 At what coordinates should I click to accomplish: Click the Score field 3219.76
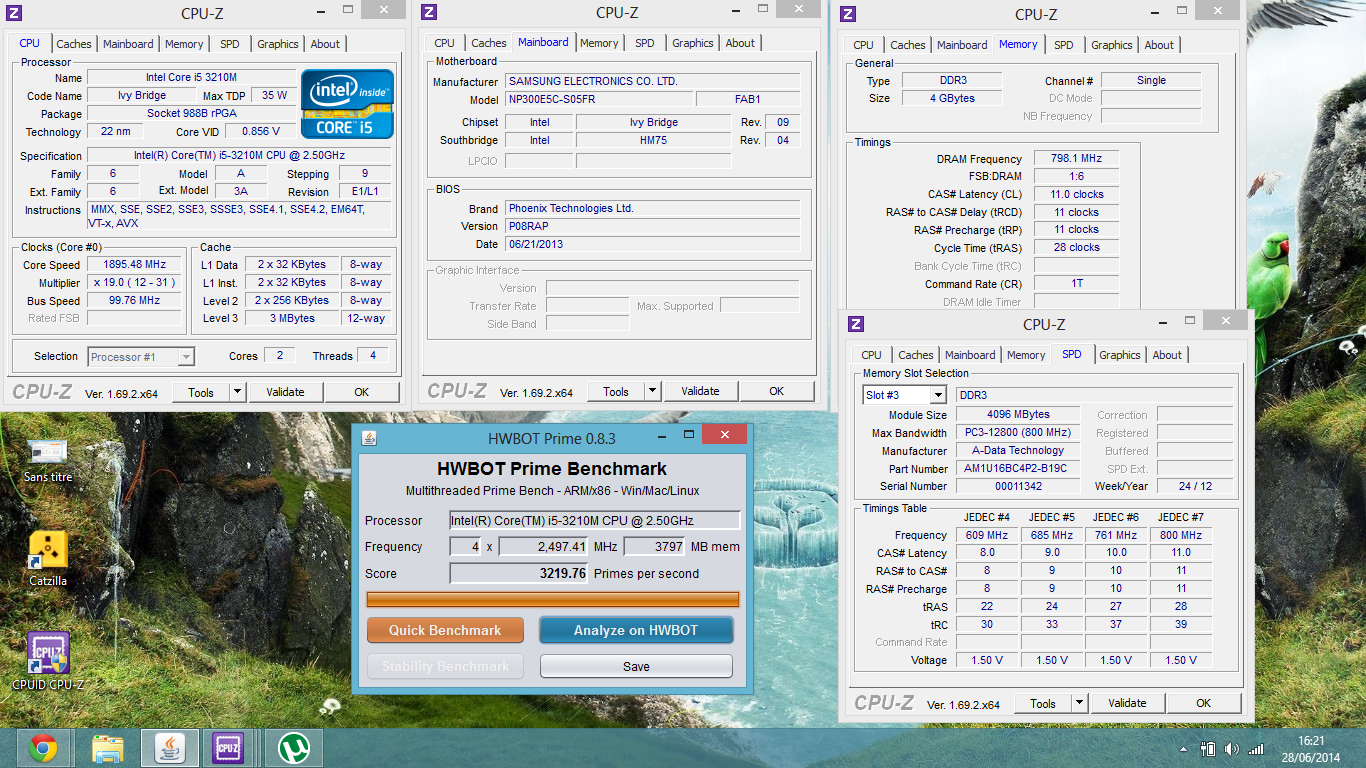(519, 573)
